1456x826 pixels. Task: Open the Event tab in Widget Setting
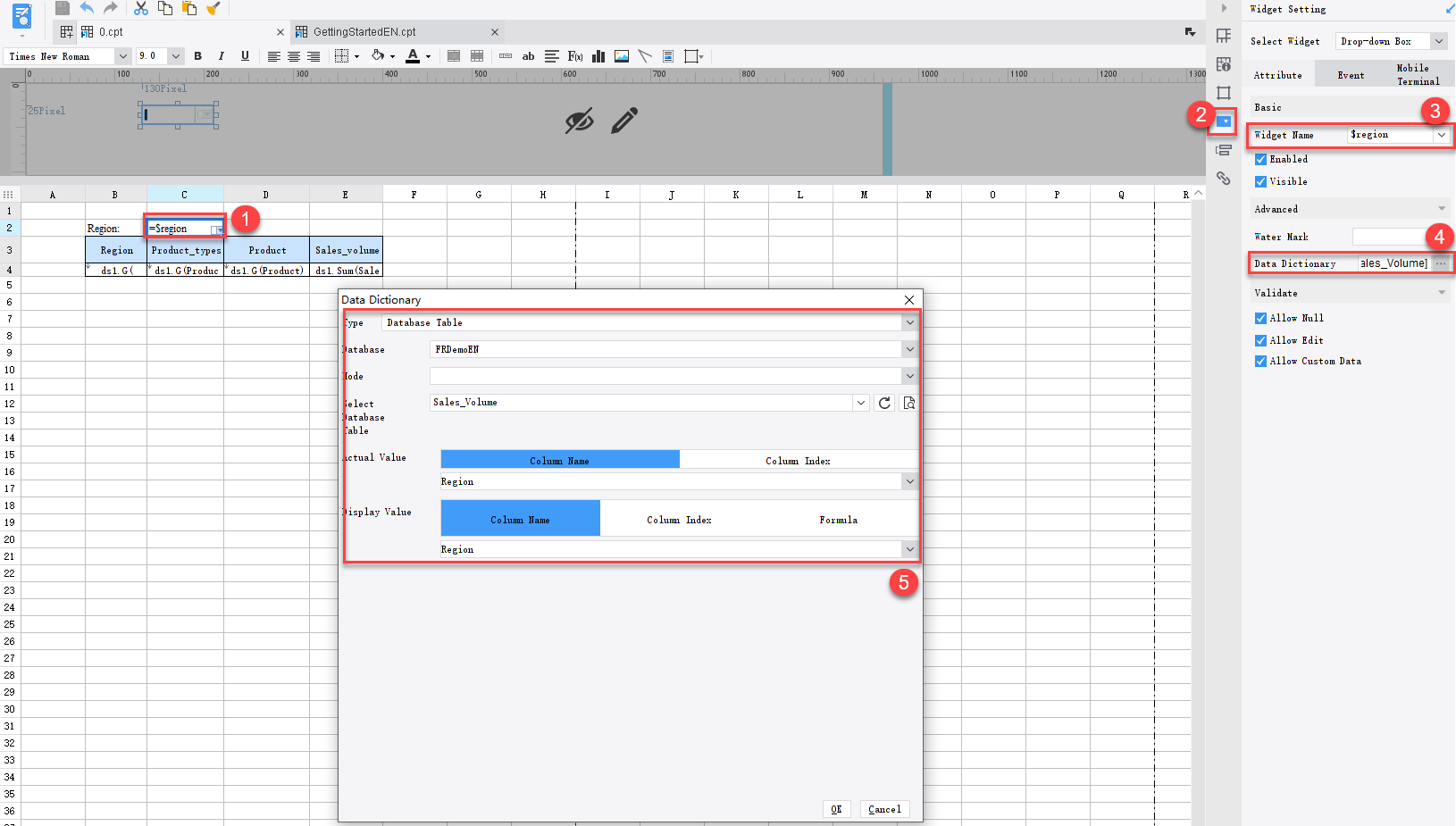click(1351, 75)
